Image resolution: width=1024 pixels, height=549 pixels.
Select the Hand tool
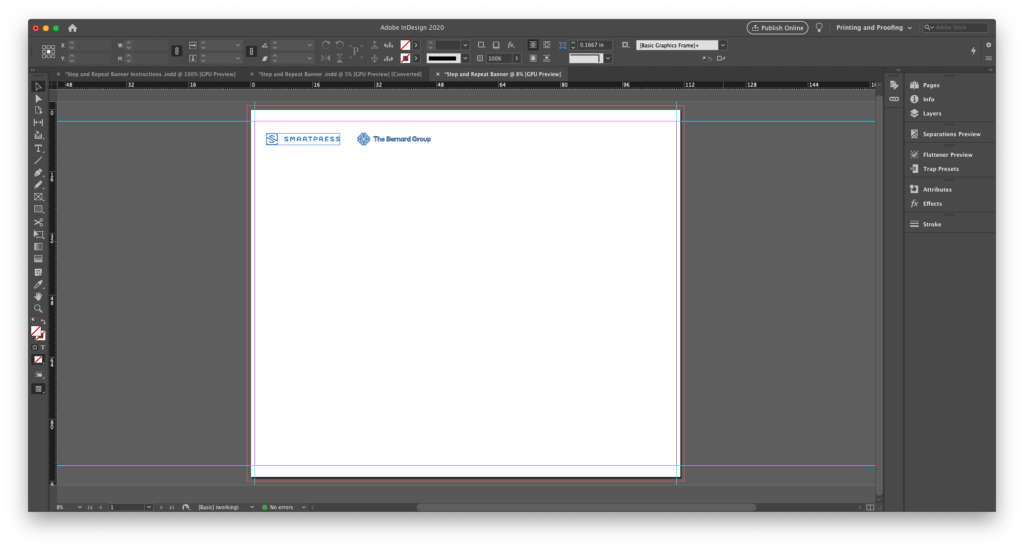[x=38, y=296]
